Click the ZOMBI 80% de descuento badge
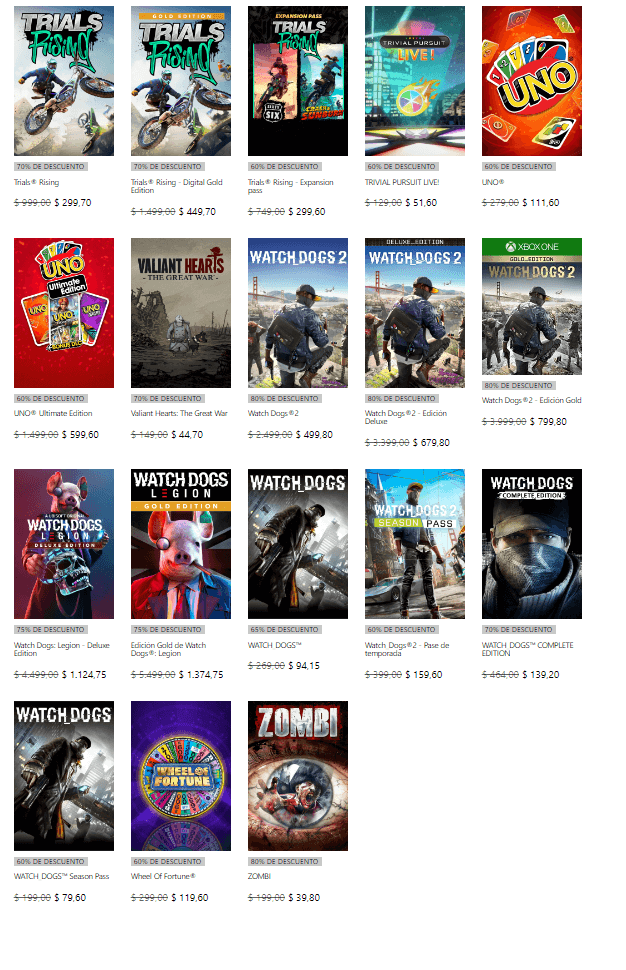626x970 pixels. (x=285, y=861)
